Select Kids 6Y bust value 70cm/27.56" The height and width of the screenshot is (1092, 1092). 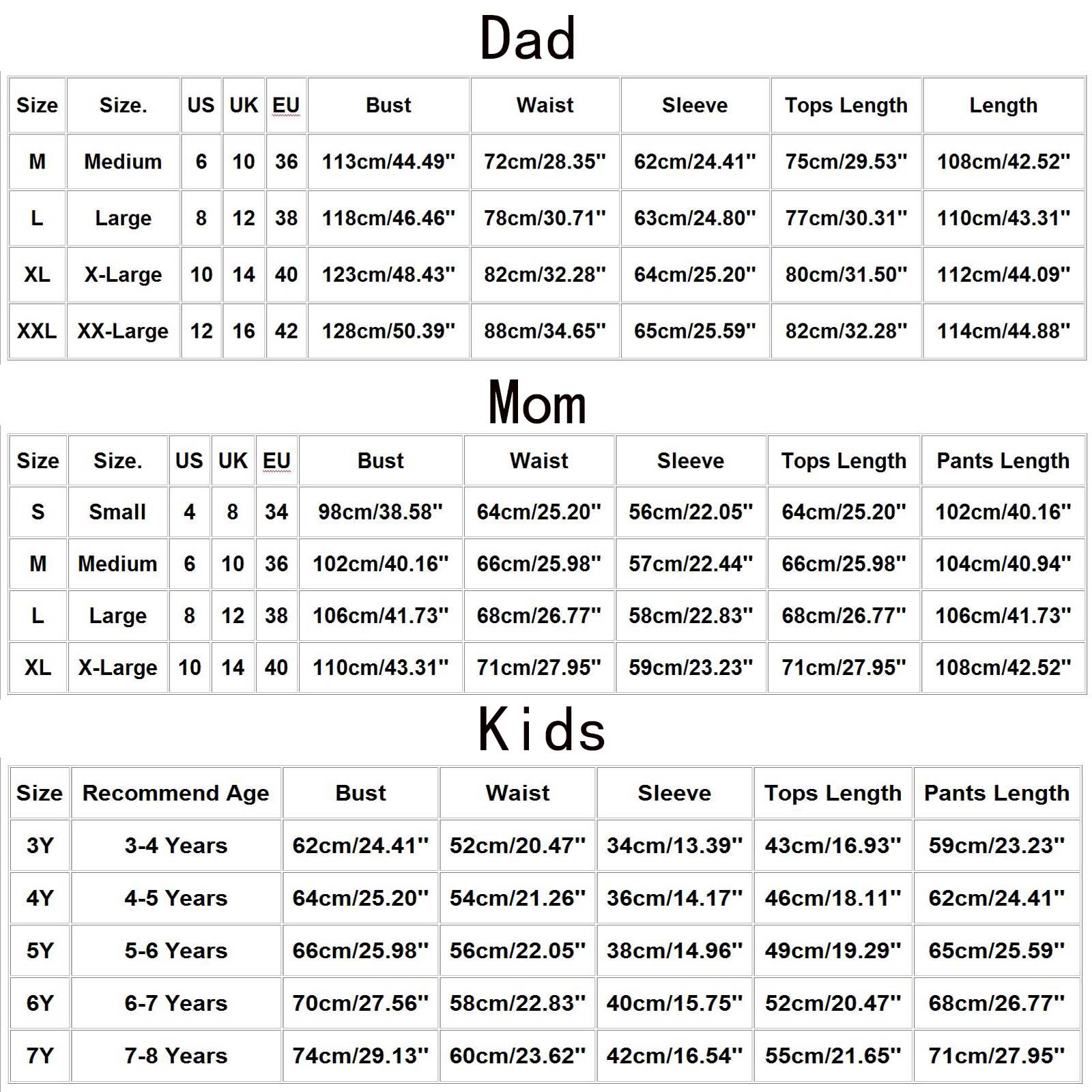coord(360,1003)
